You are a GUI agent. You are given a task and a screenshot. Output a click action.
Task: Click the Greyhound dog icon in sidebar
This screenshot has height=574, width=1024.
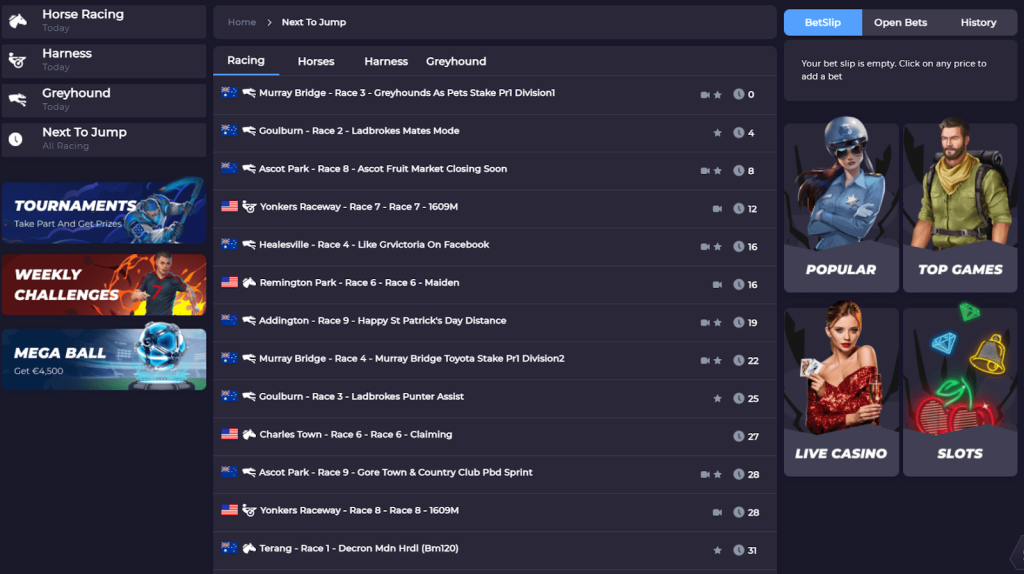18,99
